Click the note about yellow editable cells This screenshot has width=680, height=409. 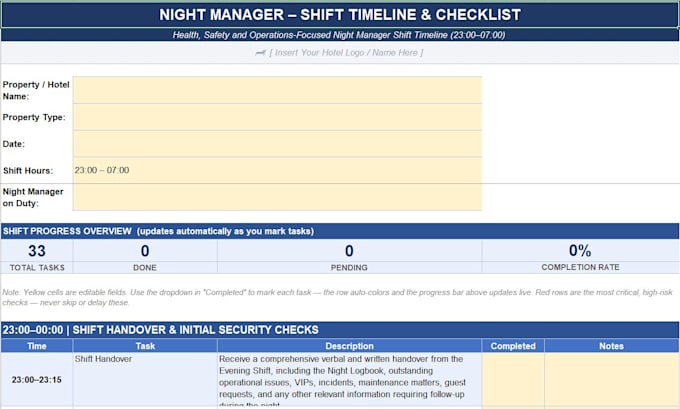(337, 297)
